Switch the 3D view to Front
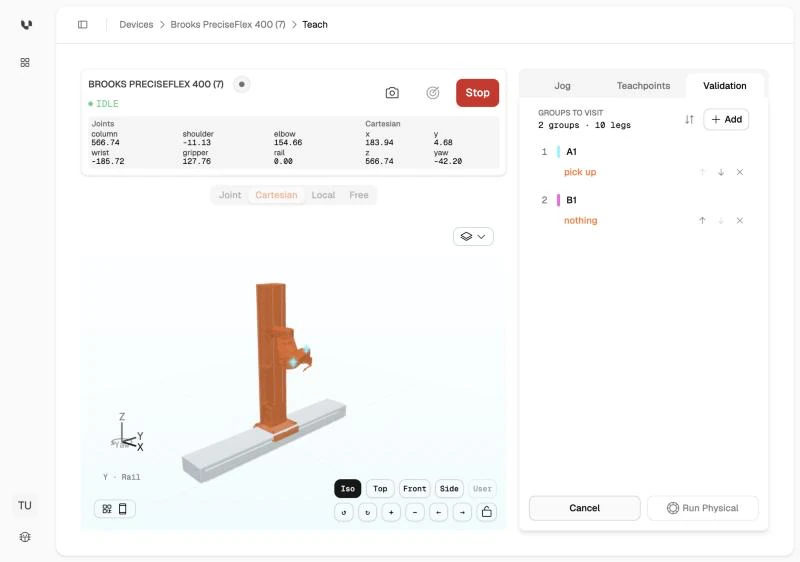Image resolution: width=800 pixels, height=562 pixels. (414, 489)
